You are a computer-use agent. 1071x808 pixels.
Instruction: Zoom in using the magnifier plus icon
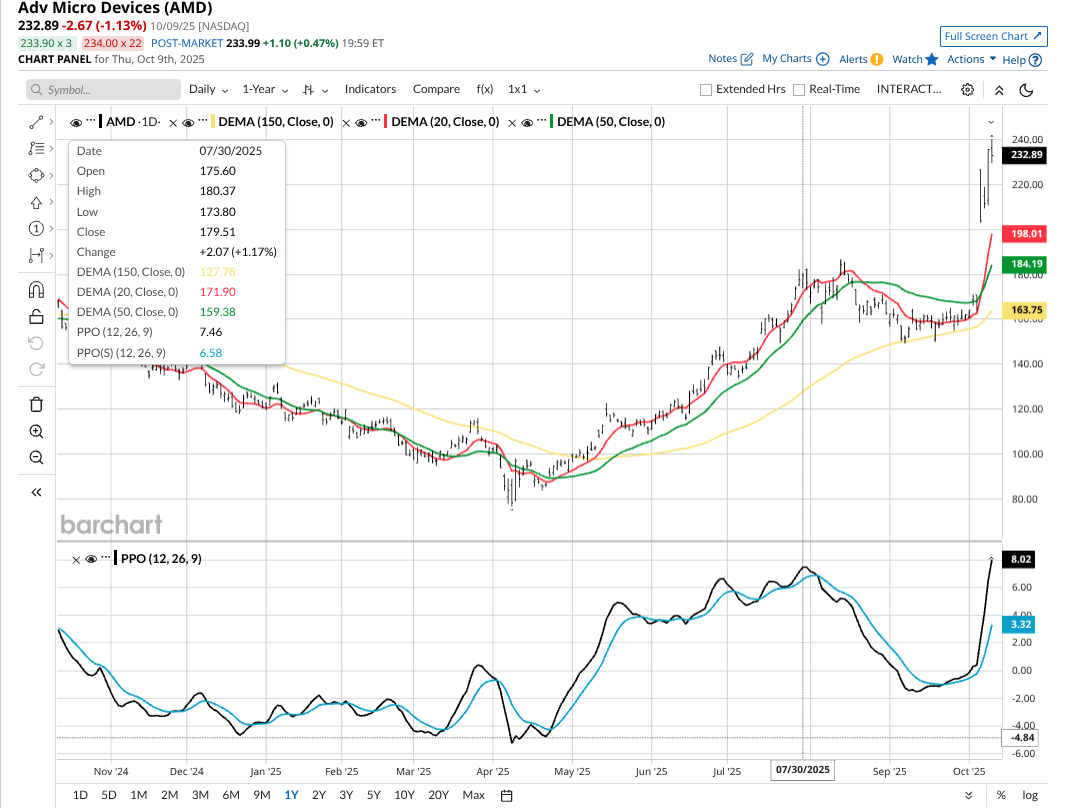[36, 432]
